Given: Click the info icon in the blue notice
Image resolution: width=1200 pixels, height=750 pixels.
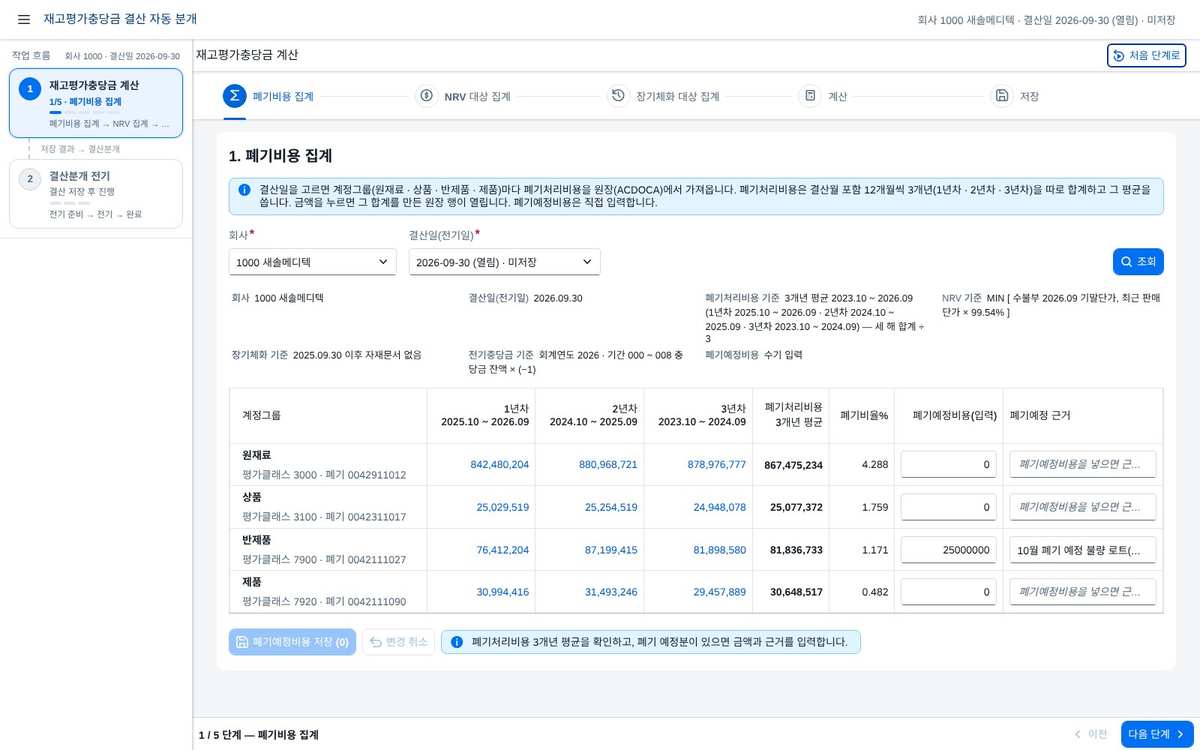Looking at the screenshot, I should click(244, 189).
